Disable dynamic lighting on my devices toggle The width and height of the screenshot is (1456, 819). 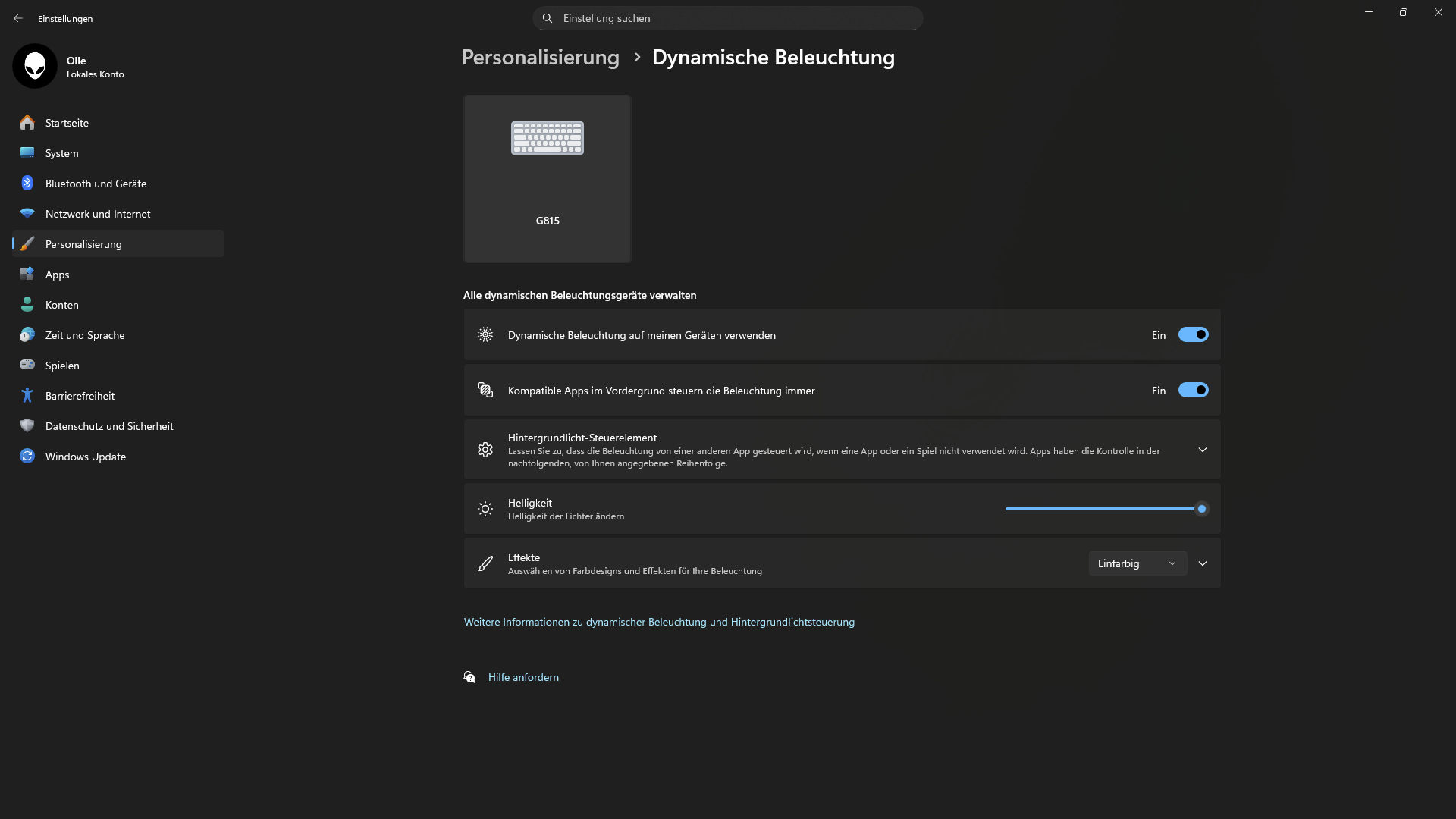click(x=1193, y=335)
